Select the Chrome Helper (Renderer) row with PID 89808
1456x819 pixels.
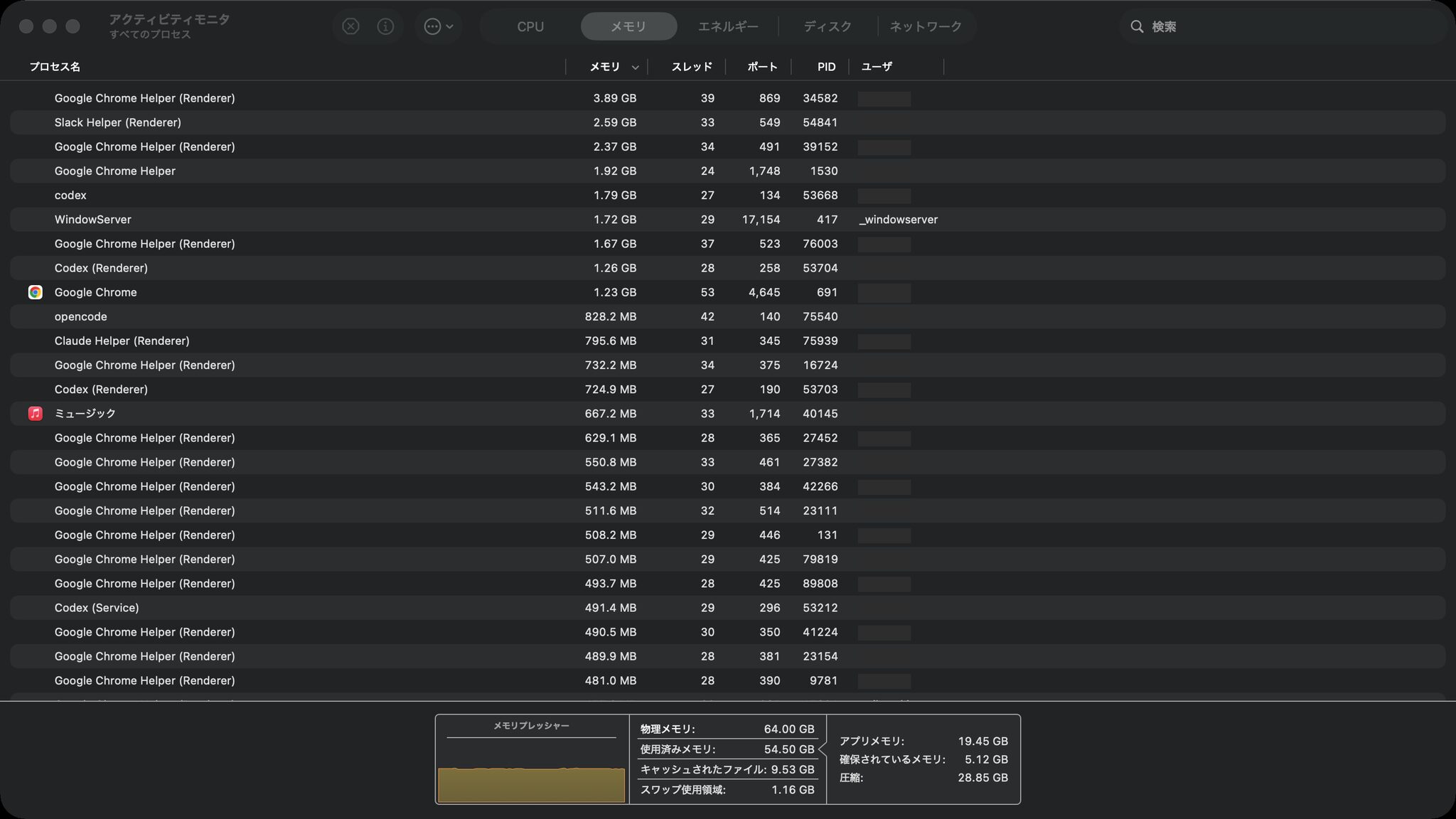(727, 584)
